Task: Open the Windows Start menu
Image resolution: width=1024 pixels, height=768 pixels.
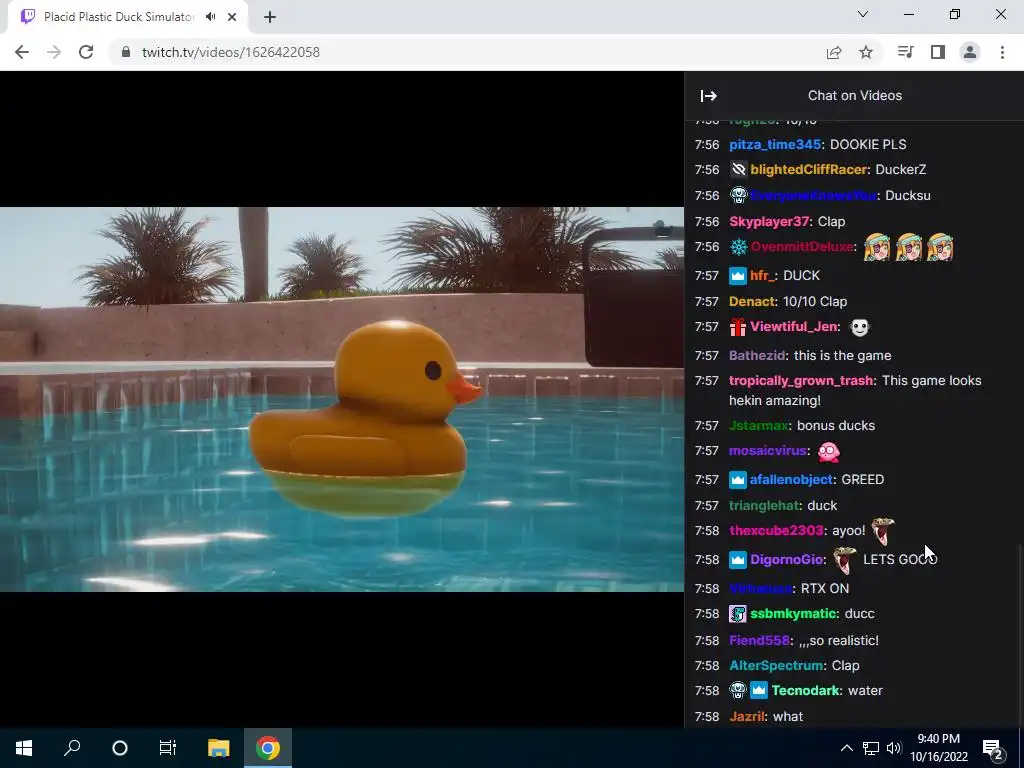Action: pos(24,748)
